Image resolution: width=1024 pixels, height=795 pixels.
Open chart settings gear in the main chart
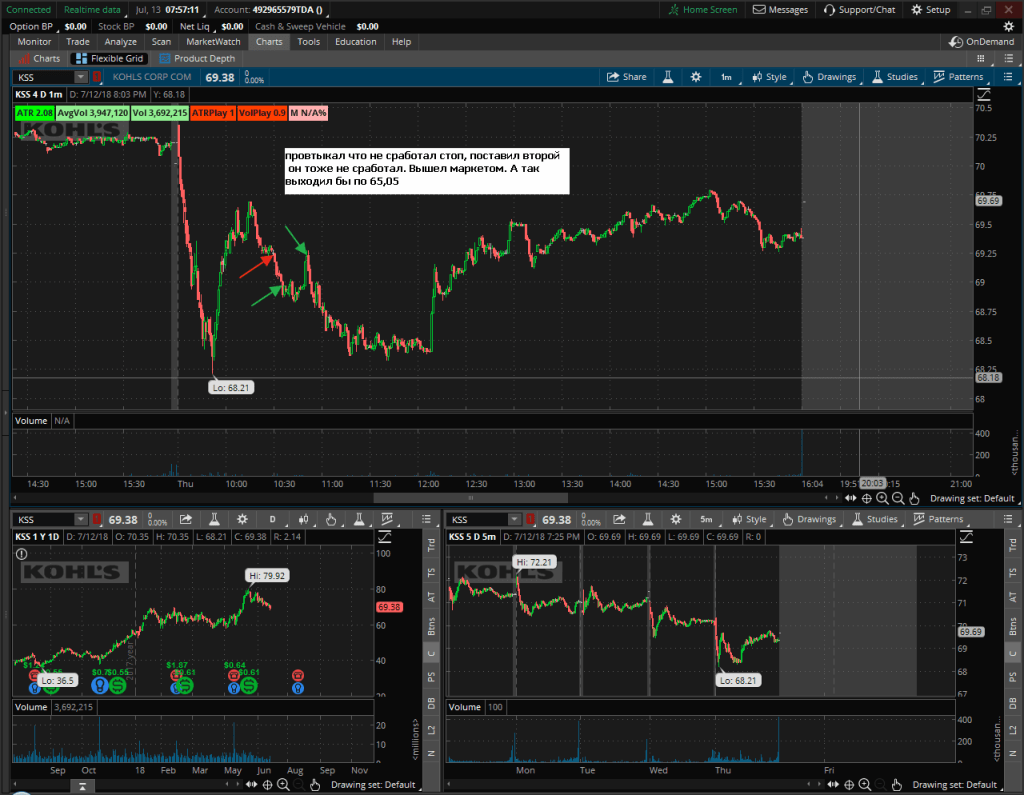click(x=692, y=77)
